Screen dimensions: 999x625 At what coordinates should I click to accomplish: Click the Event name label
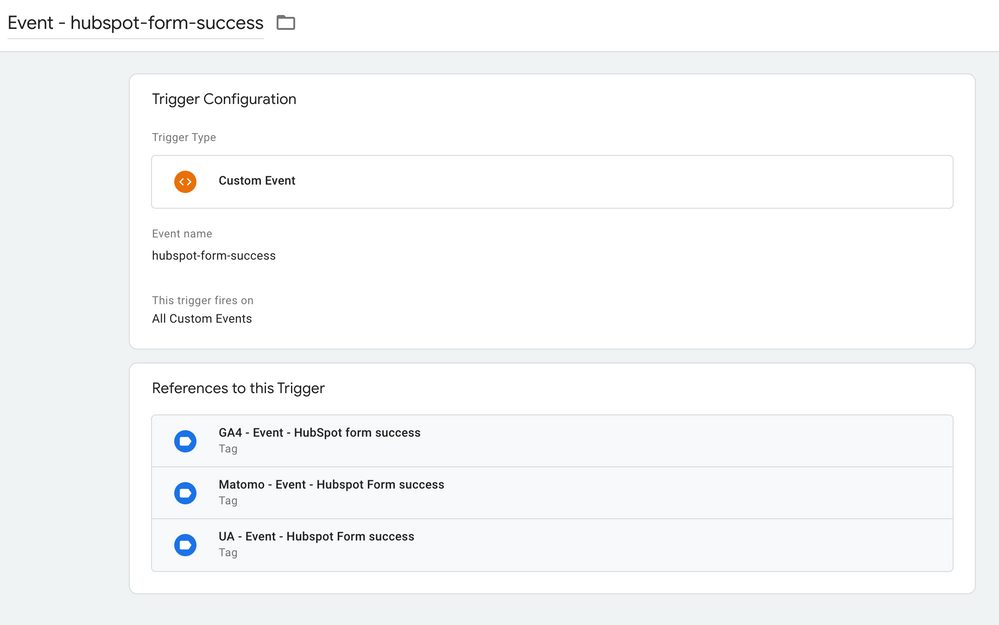(182, 234)
